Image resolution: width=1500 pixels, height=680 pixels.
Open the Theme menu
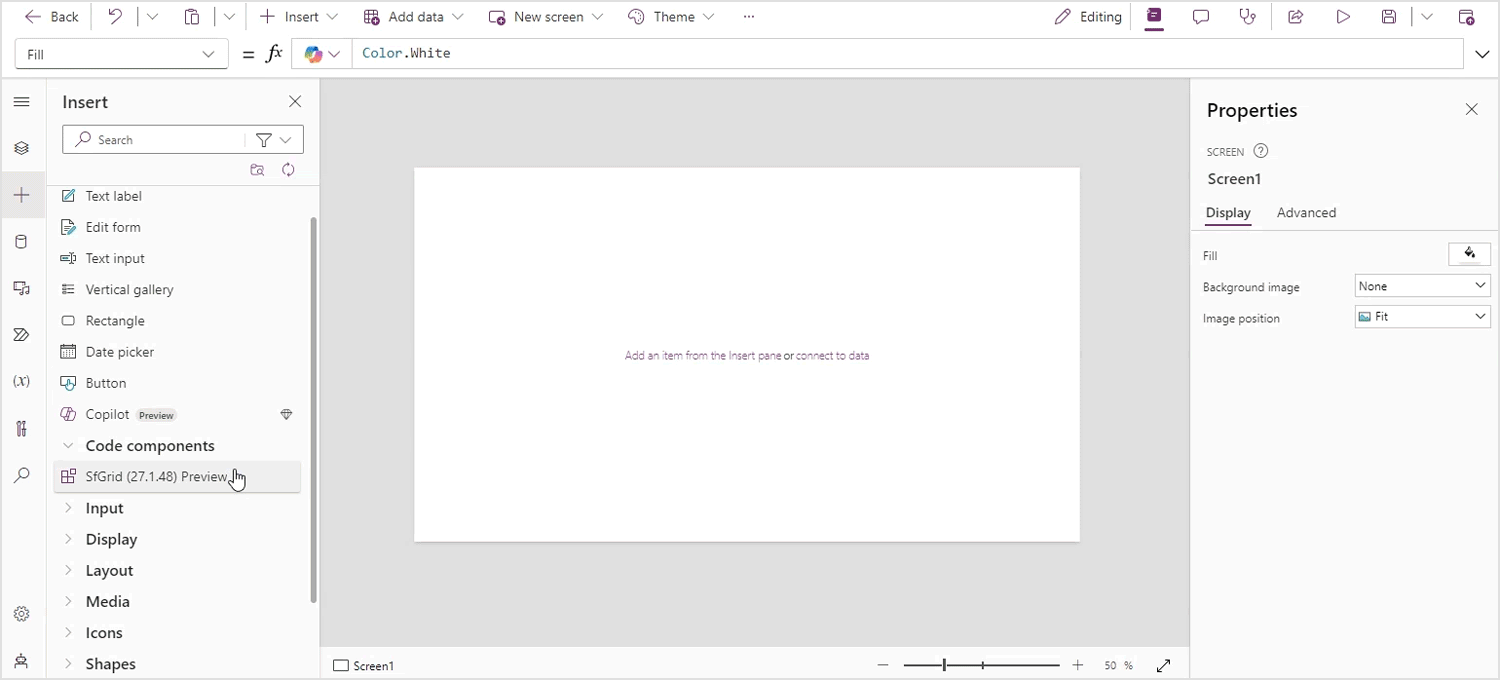pos(672,17)
